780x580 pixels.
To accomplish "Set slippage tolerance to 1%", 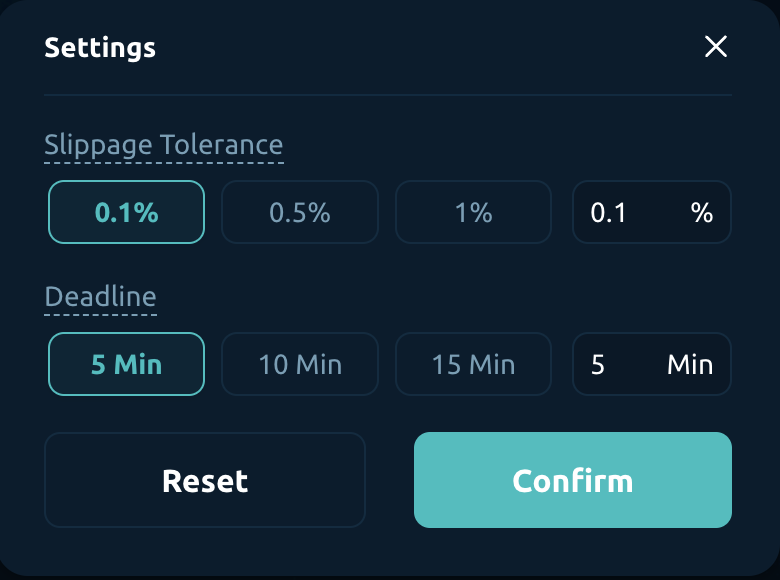I will [x=473, y=212].
